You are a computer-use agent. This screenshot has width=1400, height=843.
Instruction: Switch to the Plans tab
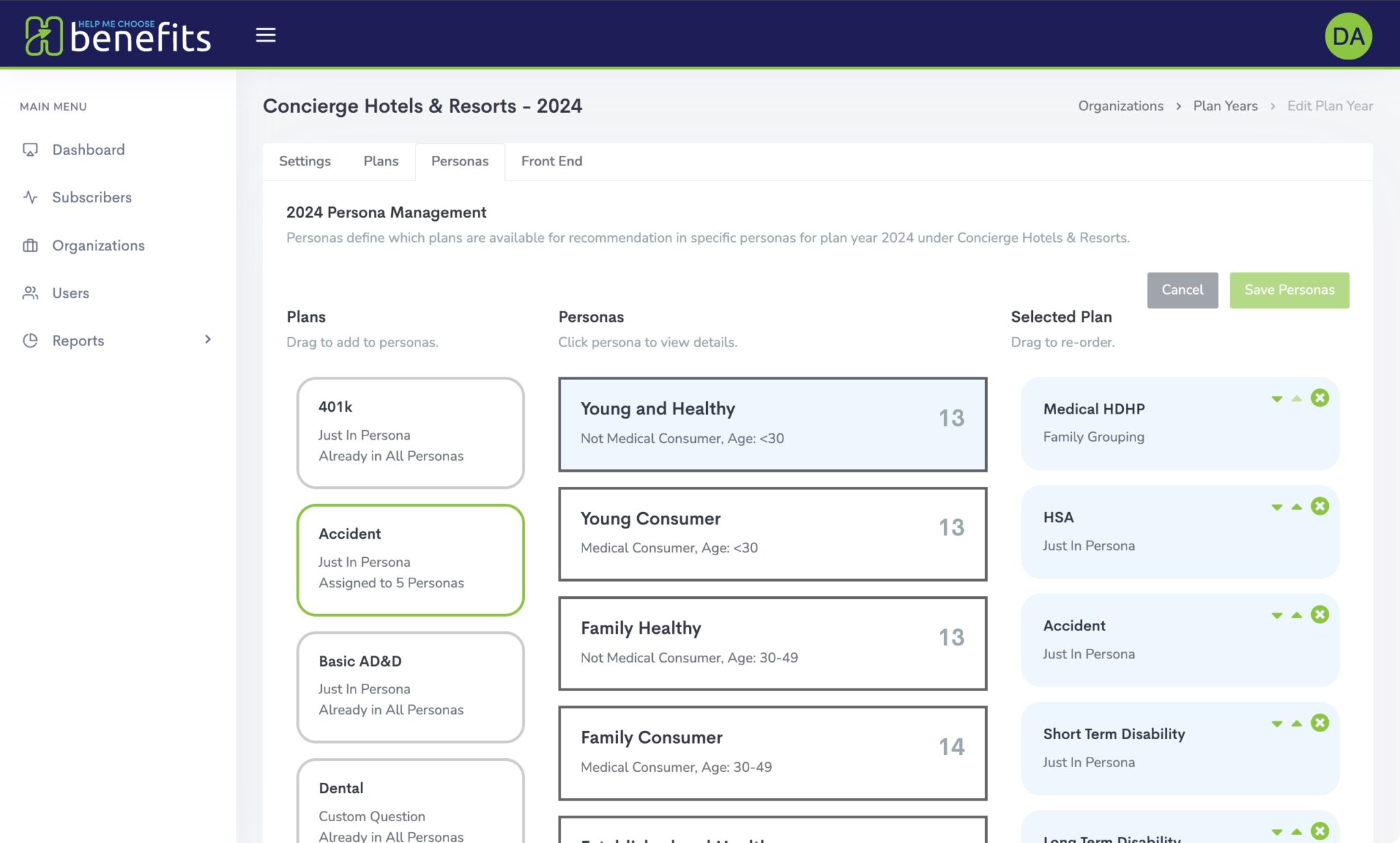pyautogui.click(x=381, y=161)
